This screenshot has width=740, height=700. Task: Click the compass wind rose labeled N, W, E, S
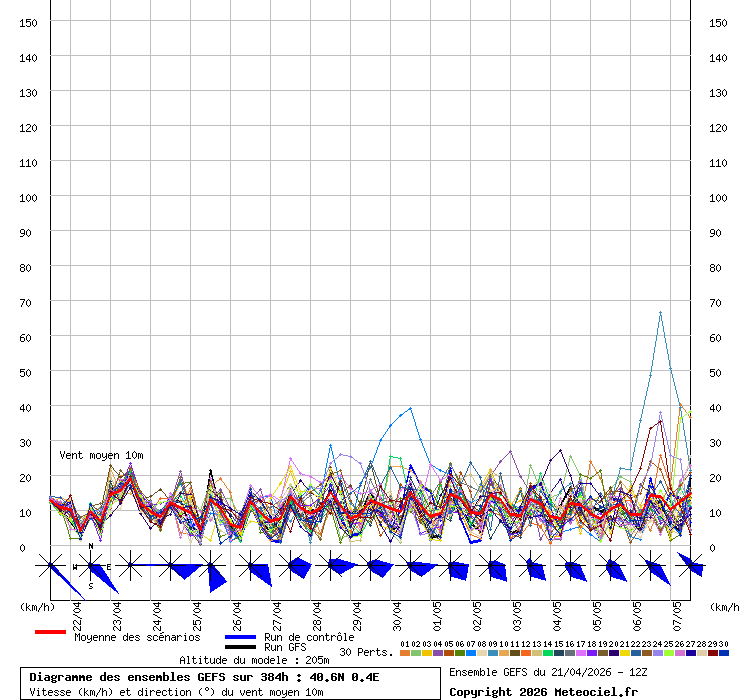point(90,567)
